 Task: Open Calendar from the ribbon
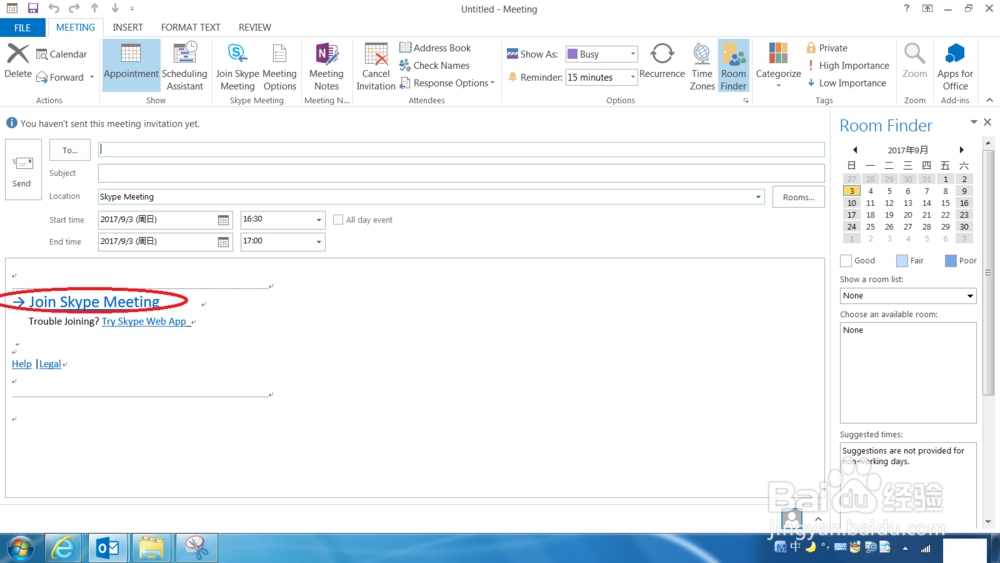62,54
